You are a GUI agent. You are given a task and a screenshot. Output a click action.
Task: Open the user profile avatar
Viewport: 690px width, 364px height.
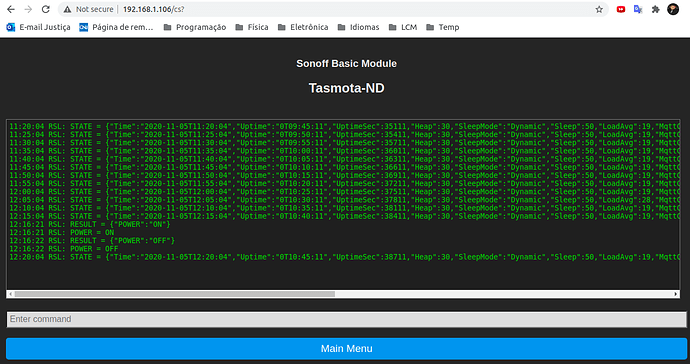pos(673,9)
